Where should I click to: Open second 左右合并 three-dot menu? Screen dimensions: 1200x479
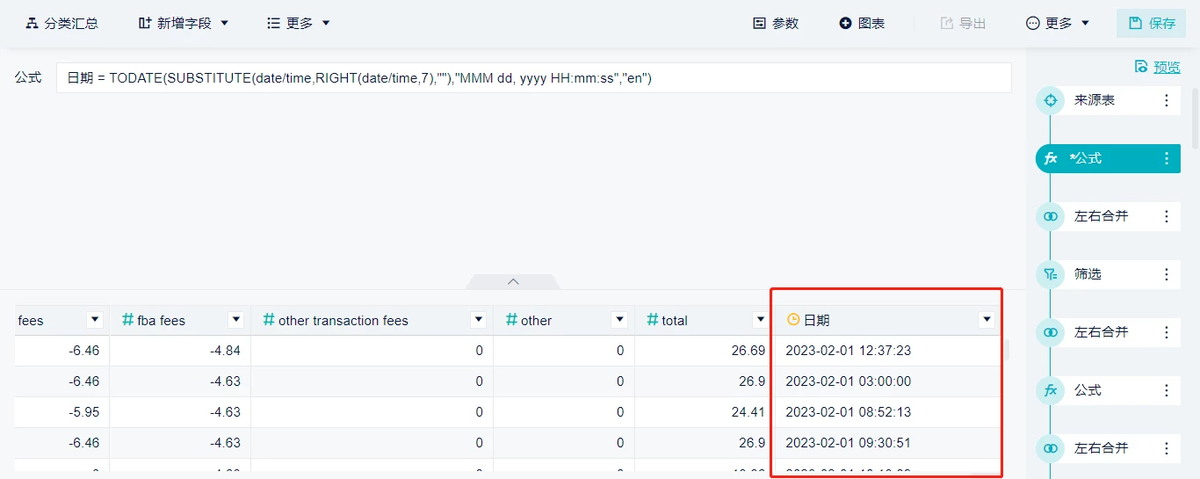pyautogui.click(x=1166, y=332)
